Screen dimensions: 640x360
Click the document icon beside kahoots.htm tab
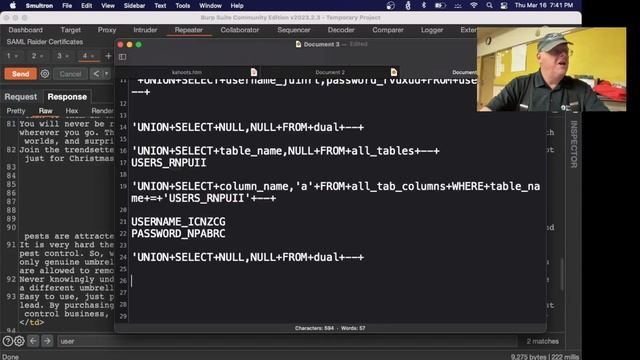pyautogui.click(x=254, y=72)
